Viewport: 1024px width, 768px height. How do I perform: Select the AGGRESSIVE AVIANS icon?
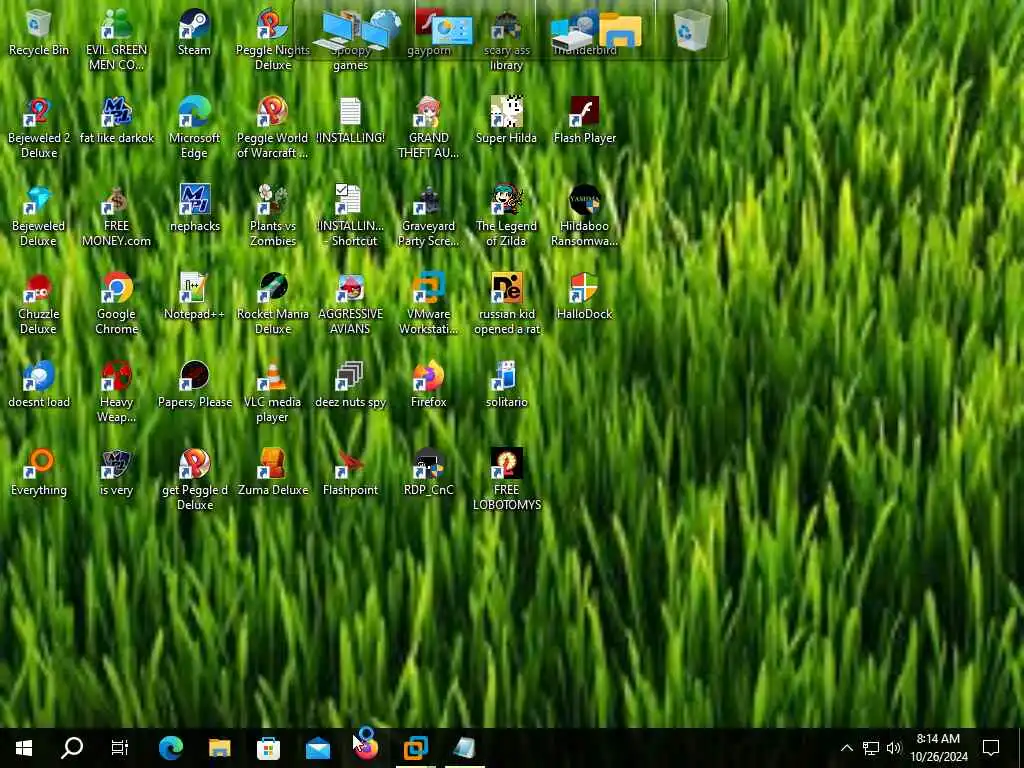(x=350, y=304)
